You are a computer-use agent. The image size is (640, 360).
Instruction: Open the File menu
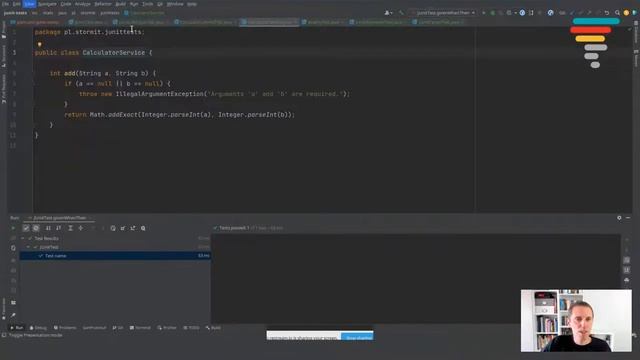point(5,4)
